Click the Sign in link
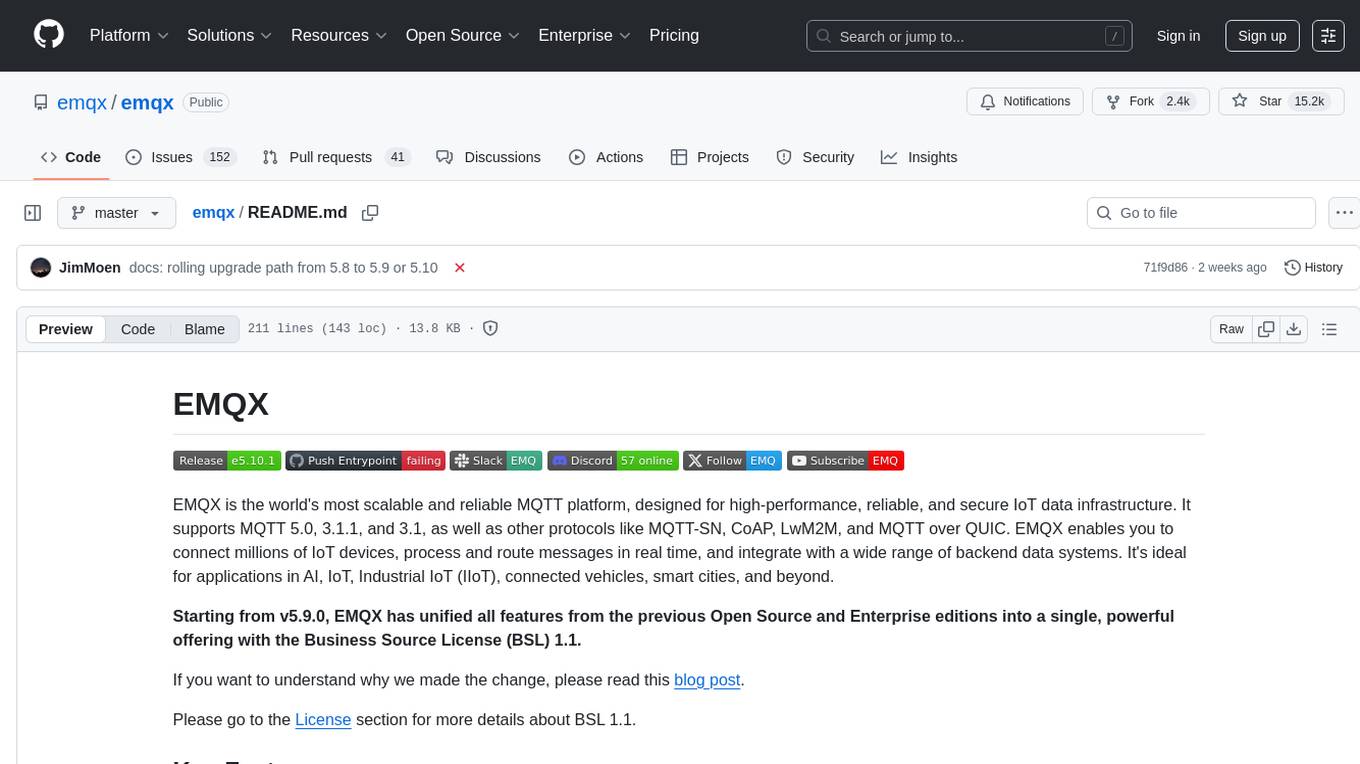The height and width of the screenshot is (764, 1360). [x=1178, y=36]
